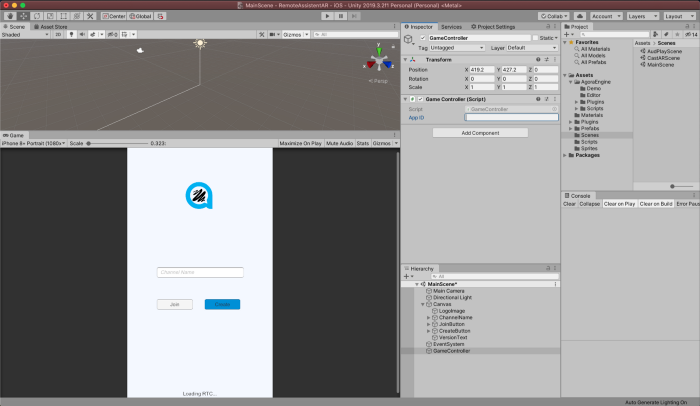Screen dimensions: 700x406
Task: Select the Move tool
Action: click(24, 16)
